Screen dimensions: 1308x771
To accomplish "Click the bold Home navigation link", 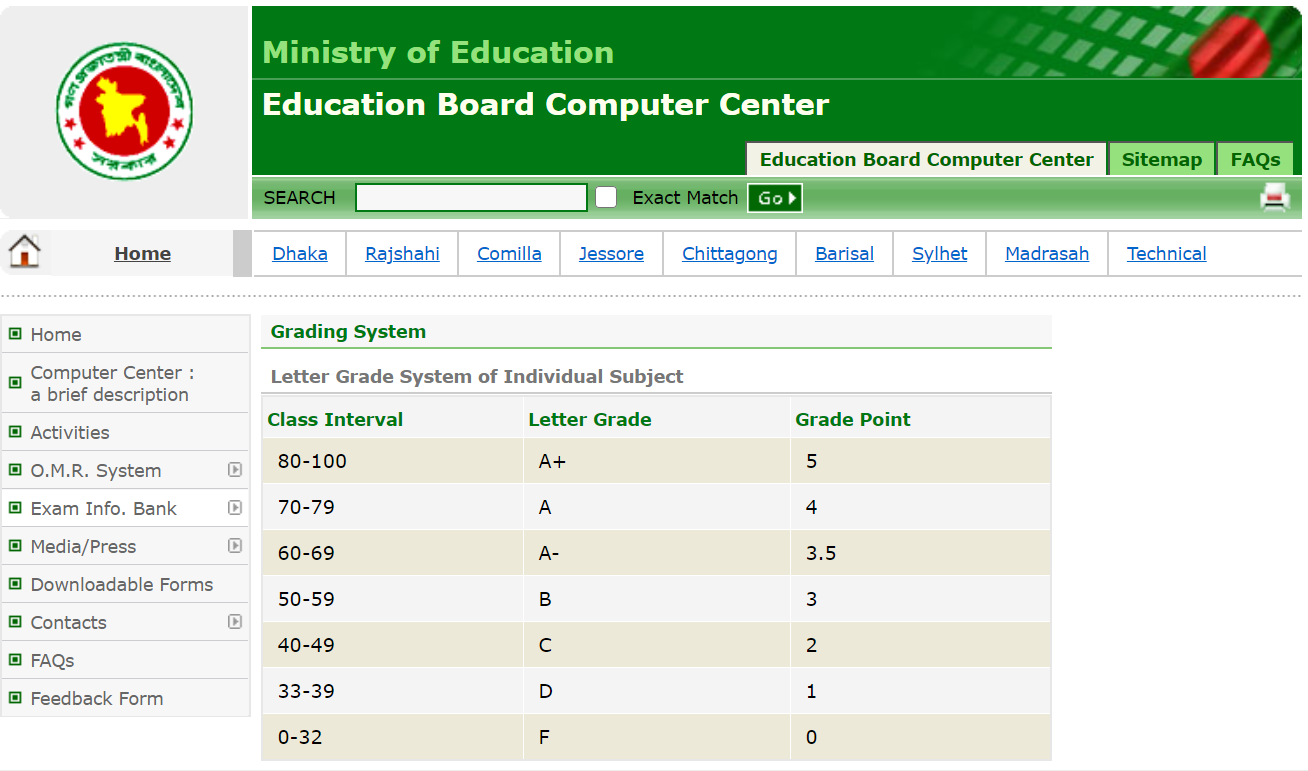I will click(142, 254).
